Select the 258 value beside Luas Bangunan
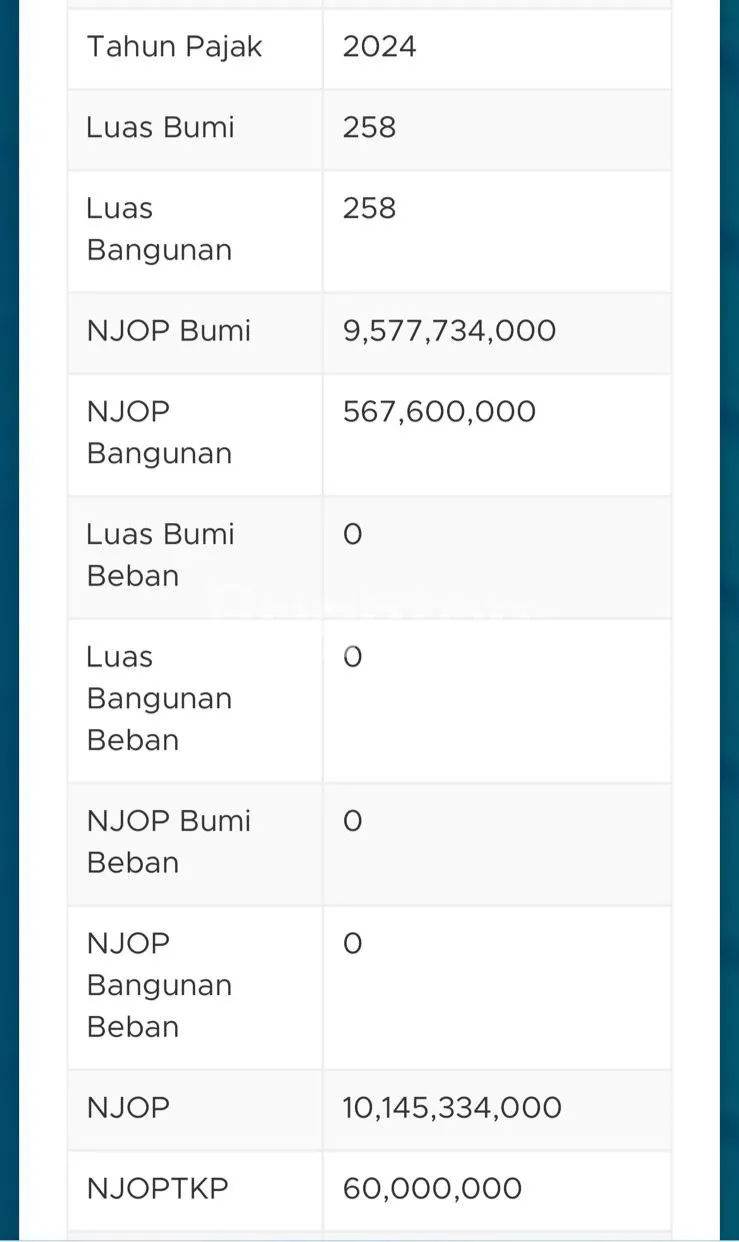Viewport: 739px width, 1242px height. (x=369, y=208)
